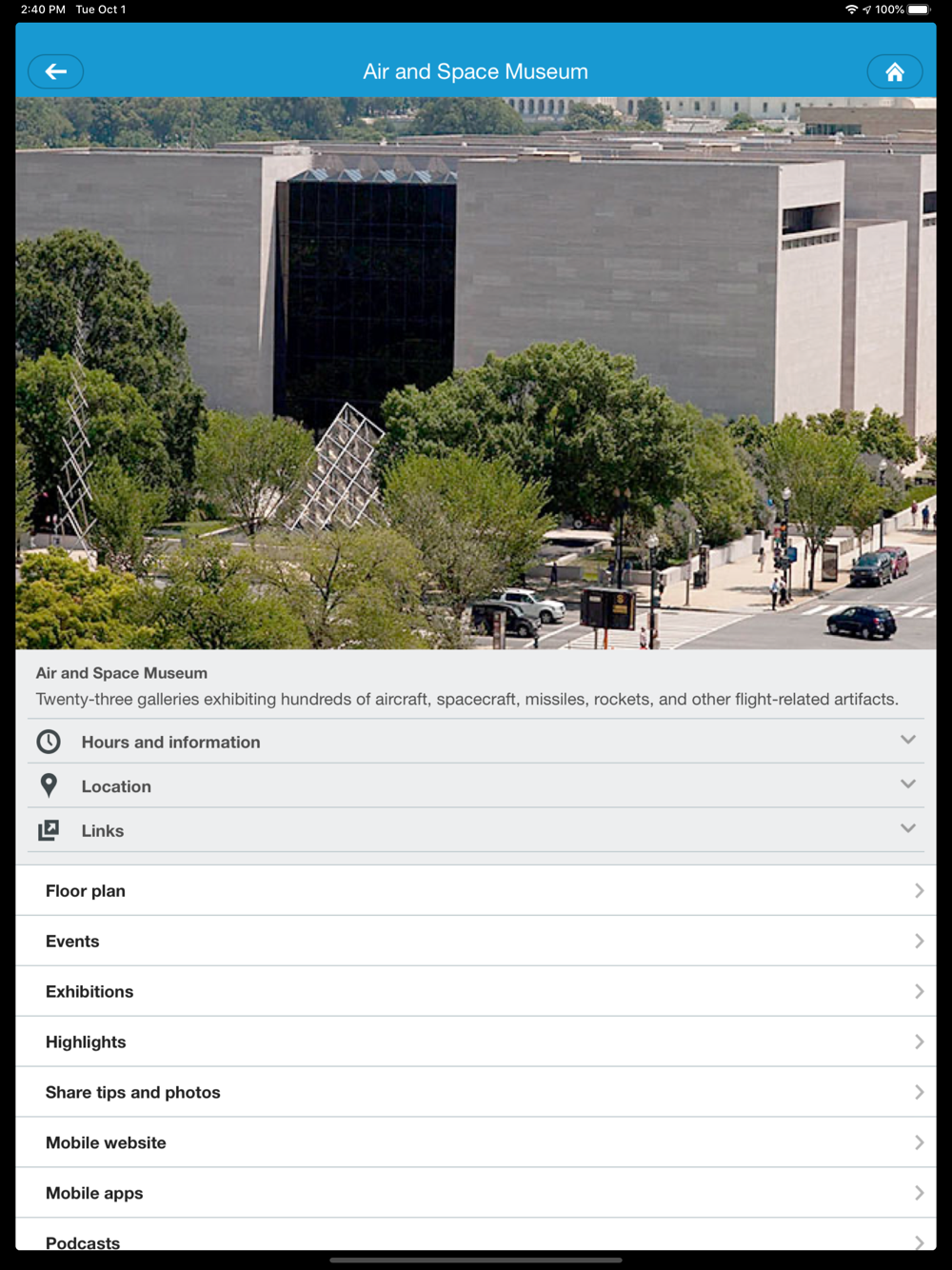Image resolution: width=952 pixels, height=1270 pixels.
Task: Open Share tips and photos
Action: click(x=476, y=1092)
